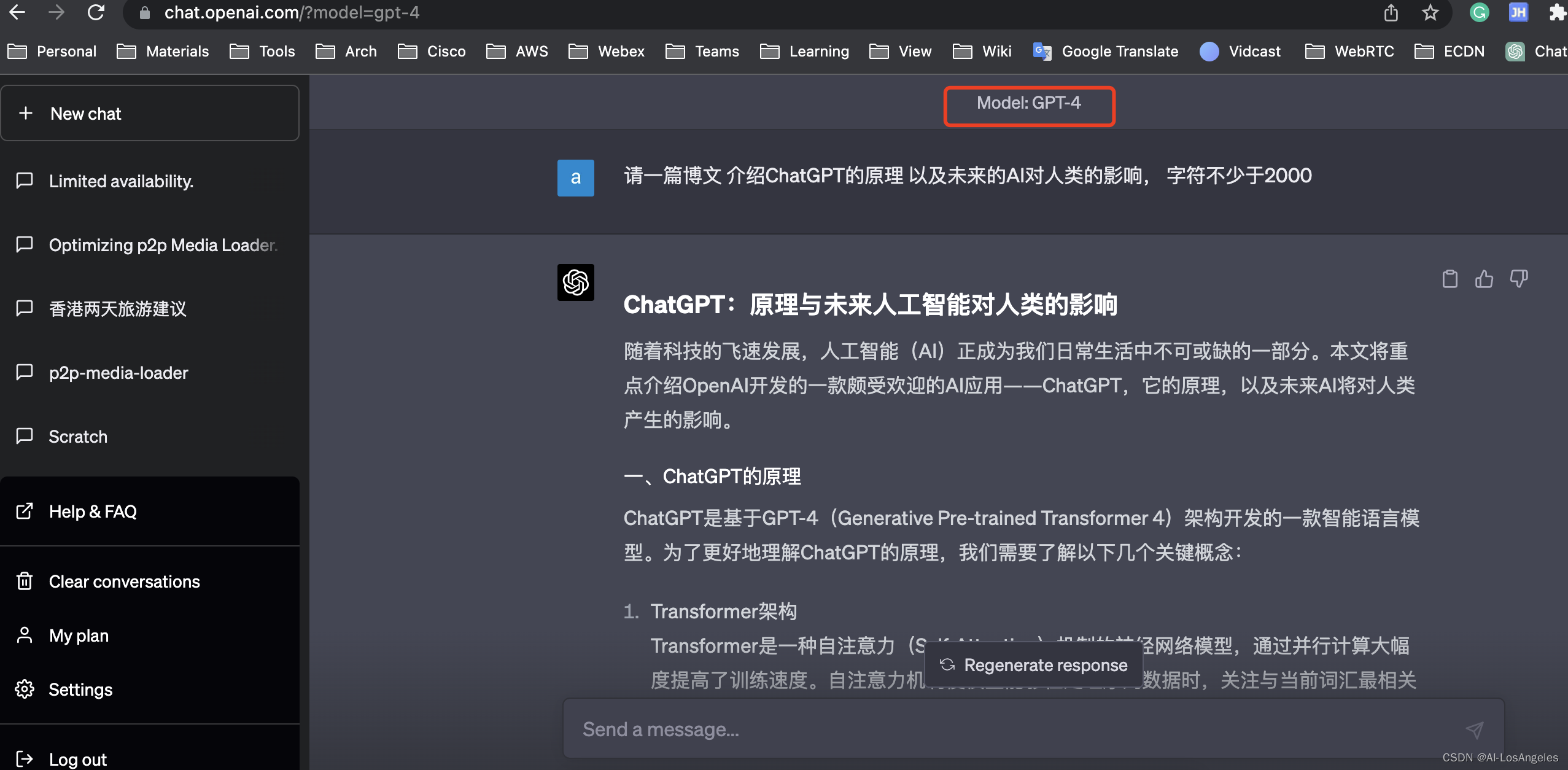Share page using the share icon
Viewport: 1568px width, 770px height.
tap(1391, 13)
